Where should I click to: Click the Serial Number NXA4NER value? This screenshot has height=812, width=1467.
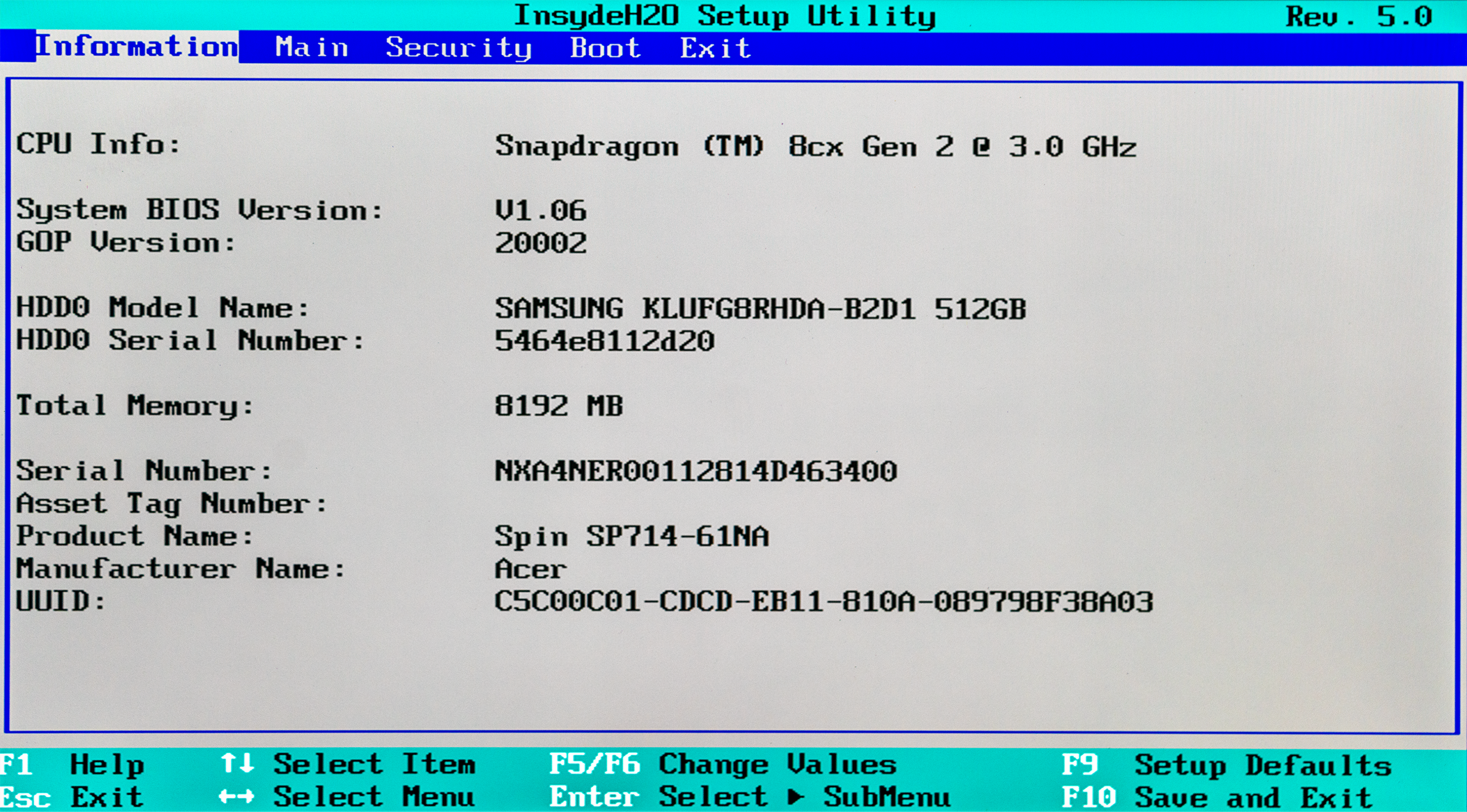(695, 471)
